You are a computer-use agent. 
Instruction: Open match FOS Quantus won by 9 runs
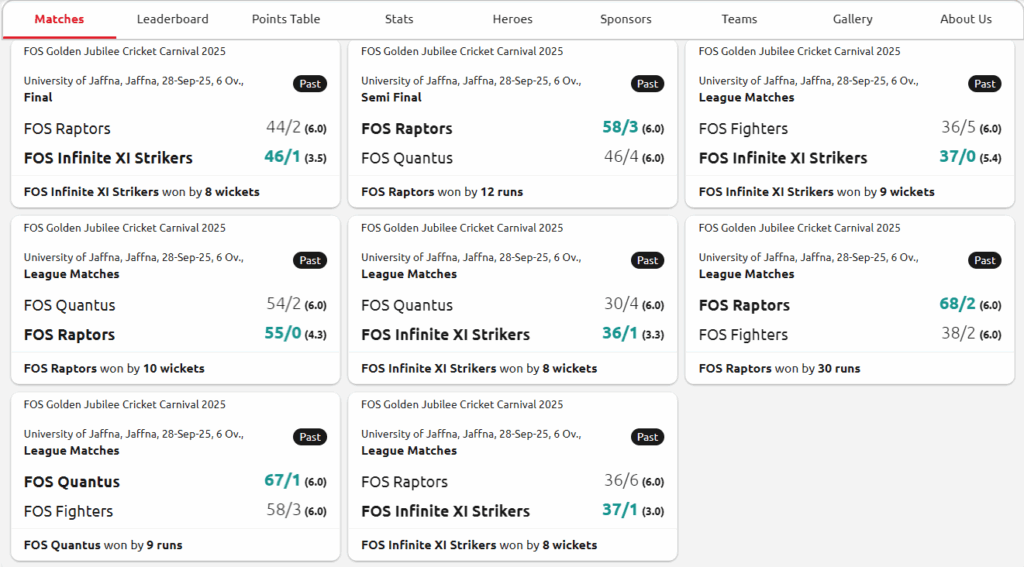pyautogui.click(x=103, y=546)
